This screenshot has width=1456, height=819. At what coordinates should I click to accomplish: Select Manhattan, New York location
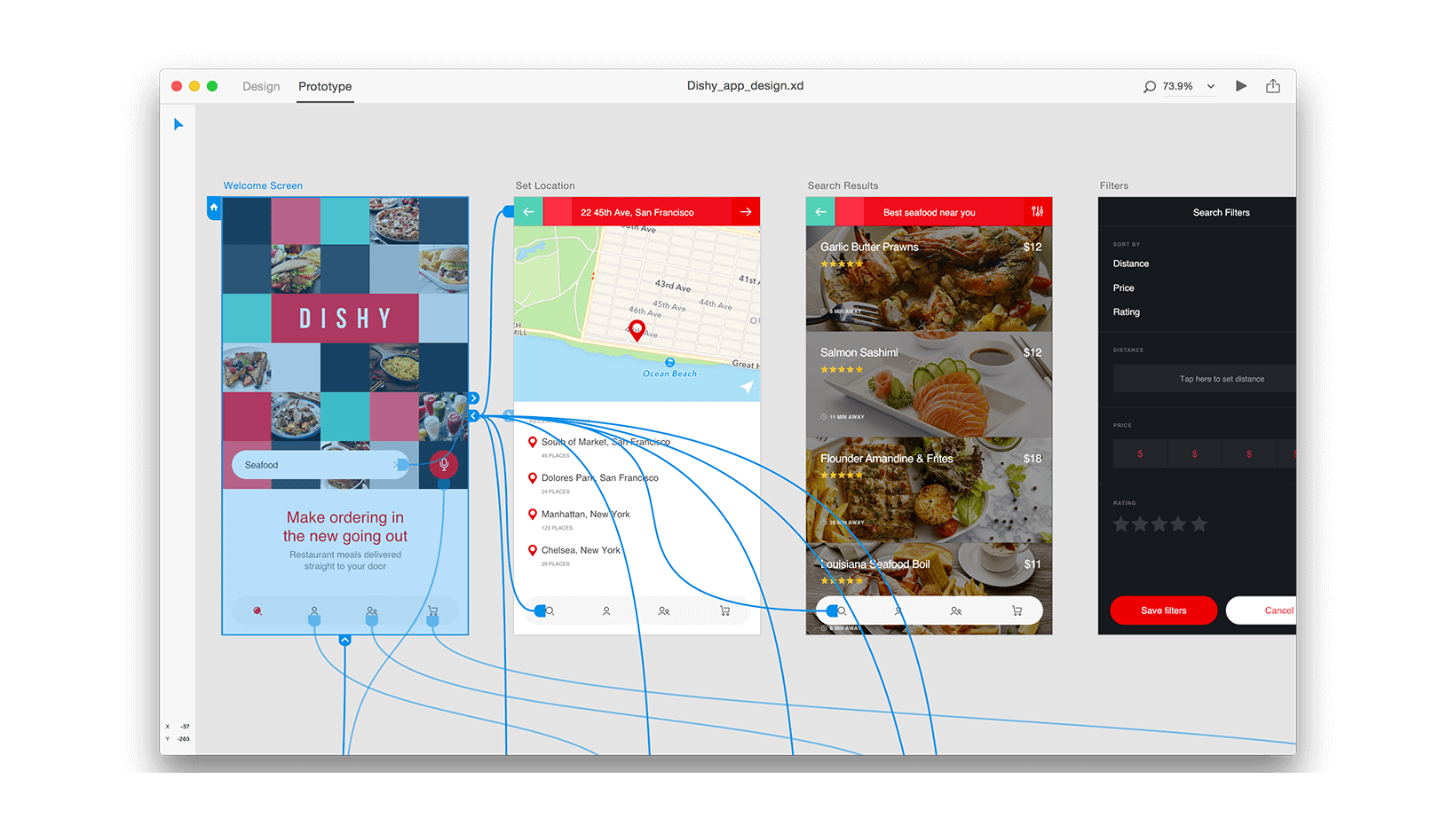coord(585,515)
